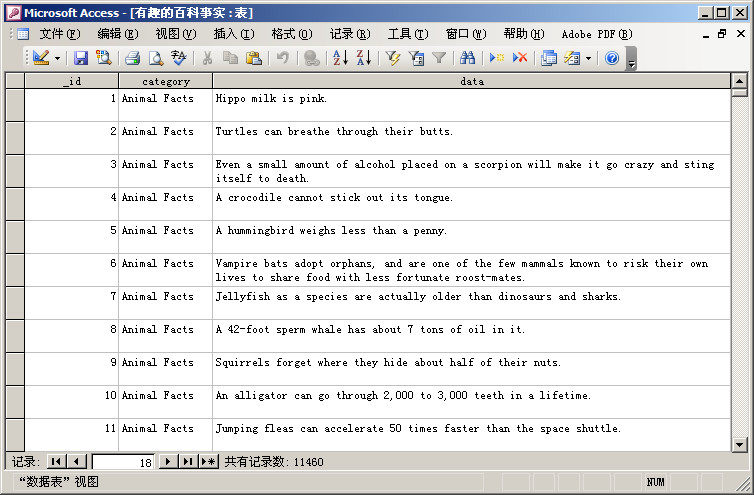Click cell 'Turtles can breathe through their butts.'
This screenshot has height=495, width=754.
point(471,138)
